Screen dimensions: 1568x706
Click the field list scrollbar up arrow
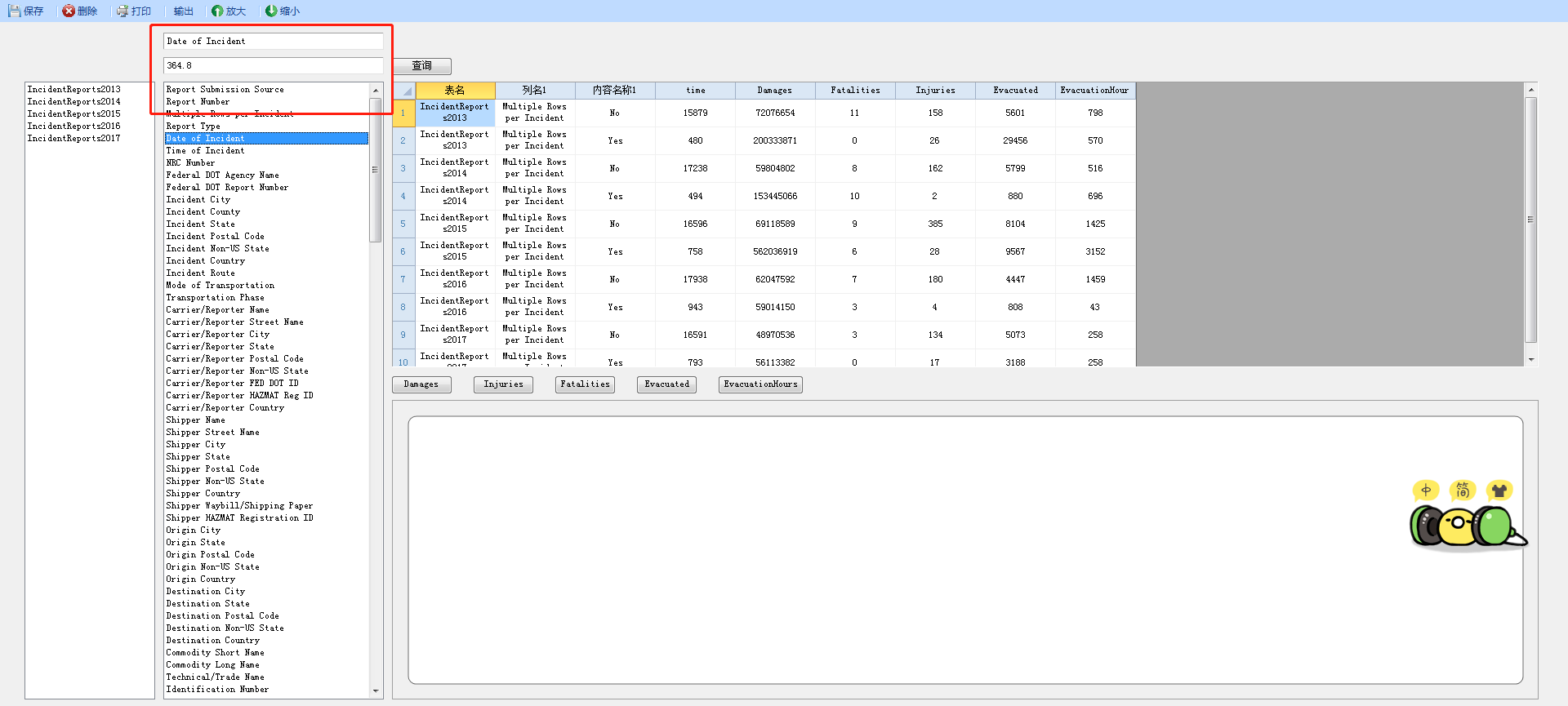coord(376,91)
